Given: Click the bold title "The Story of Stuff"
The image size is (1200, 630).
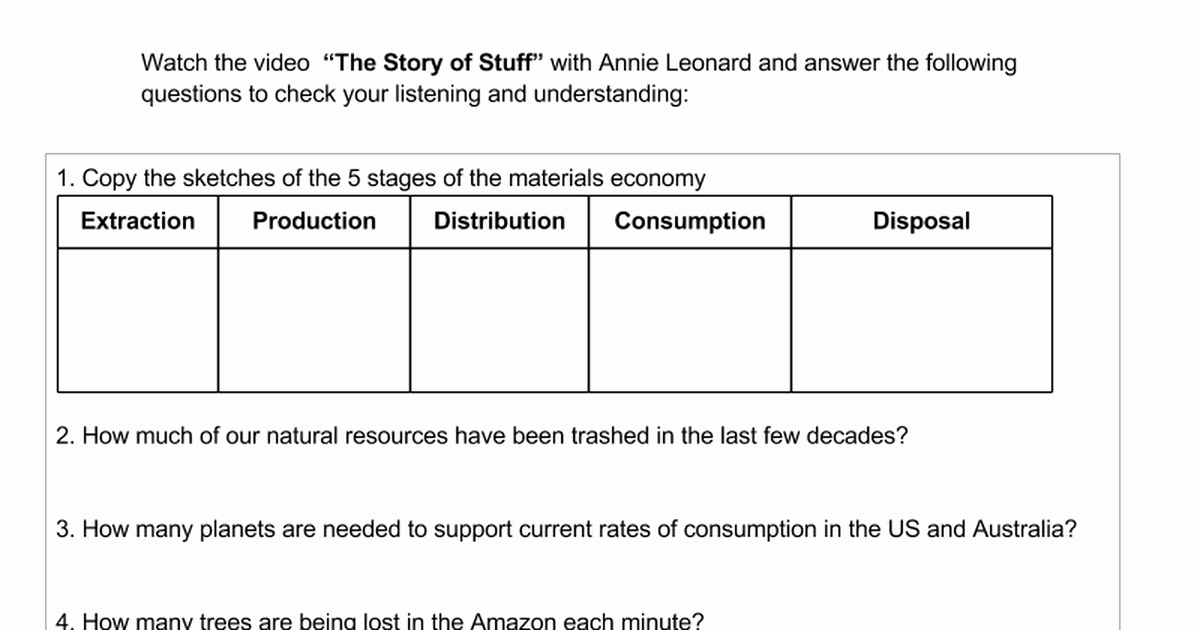Looking at the screenshot, I should (x=433, y=63).
